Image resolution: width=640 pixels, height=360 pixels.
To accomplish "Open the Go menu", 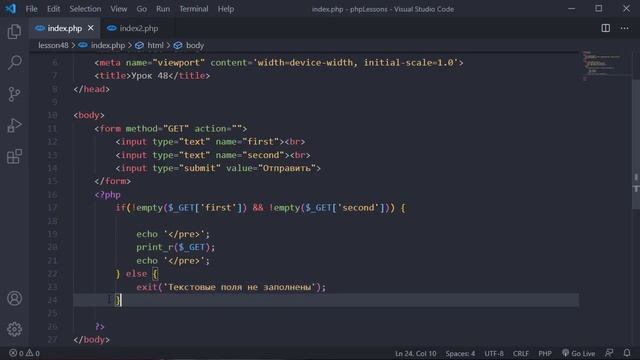I will (x=141, y=9).
